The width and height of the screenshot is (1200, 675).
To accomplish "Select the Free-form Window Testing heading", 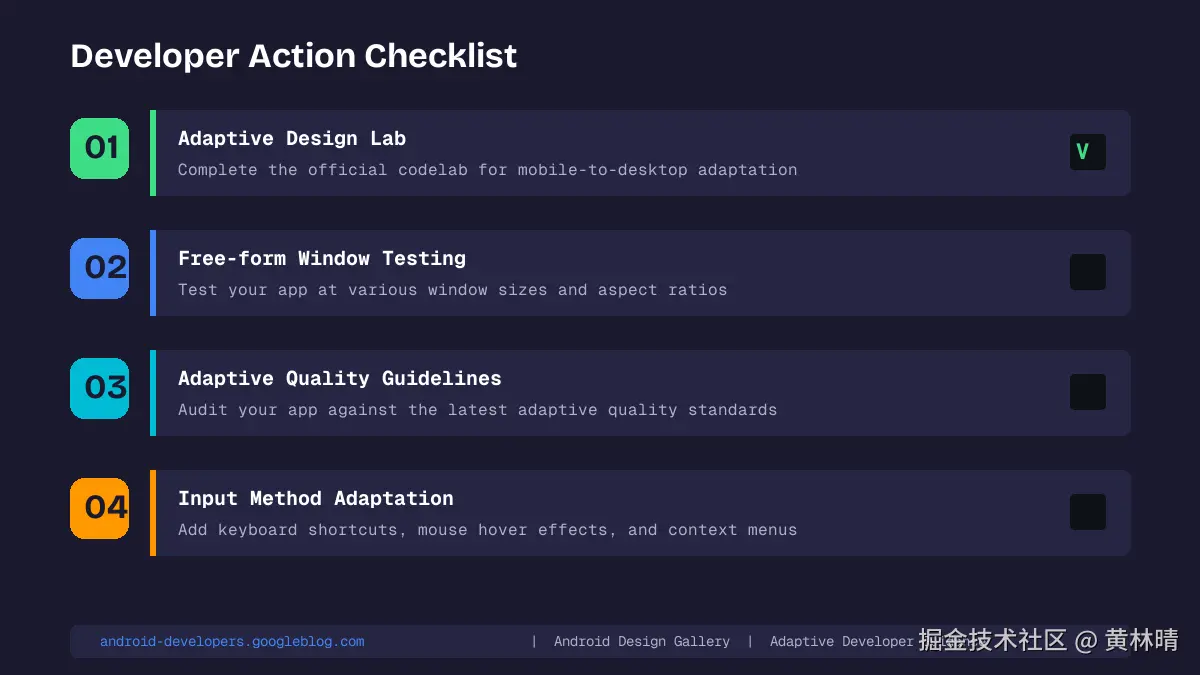I will (x=322, y=259).
